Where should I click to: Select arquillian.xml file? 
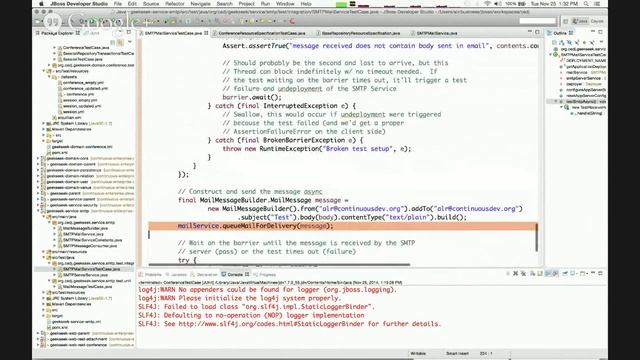(69, 118)
